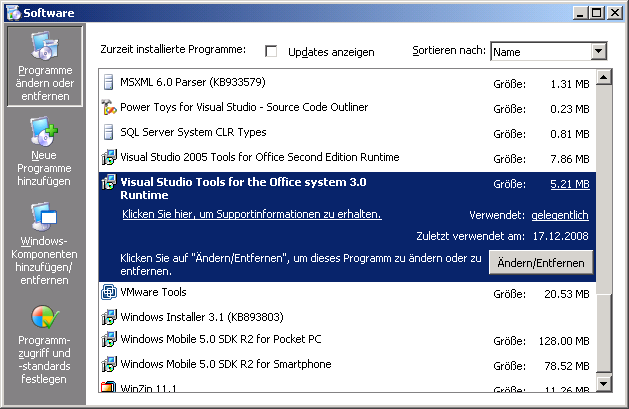This screenshot has height=409, width=629.
Task: Click the MSXML 6.0 Parser icon
Action: 109,82
